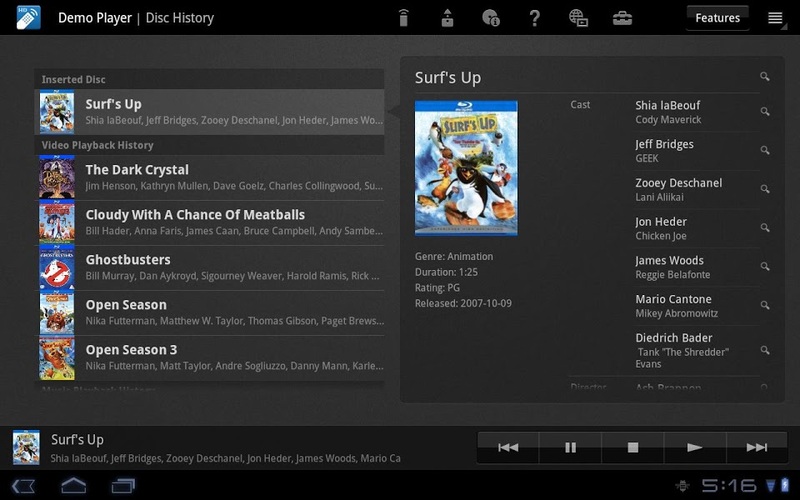
Task: Tap the Demo Player title
Action: pyautogui.click(x=95, y=18)
